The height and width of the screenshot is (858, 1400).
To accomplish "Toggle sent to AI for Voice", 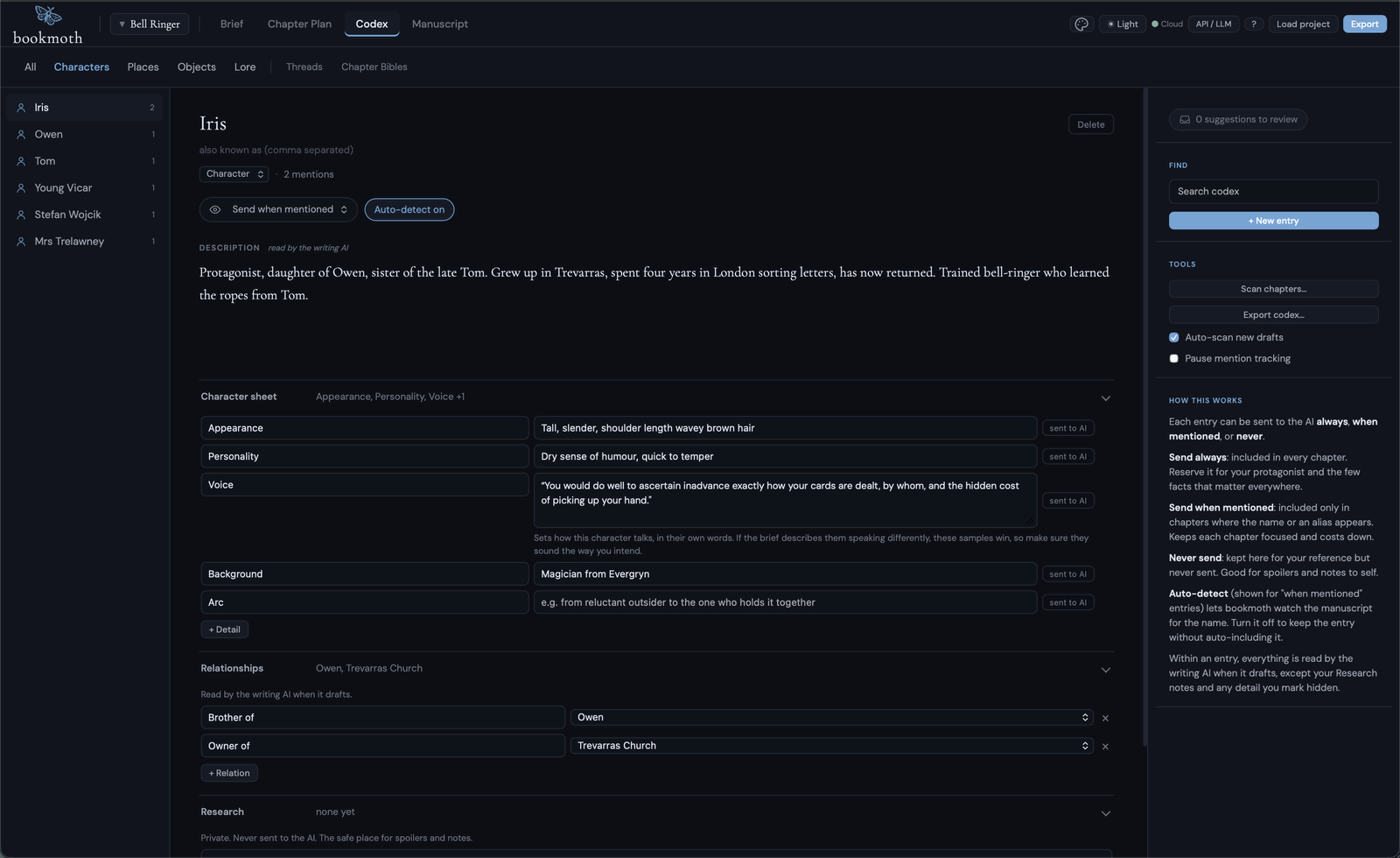I will [1067, 501].
